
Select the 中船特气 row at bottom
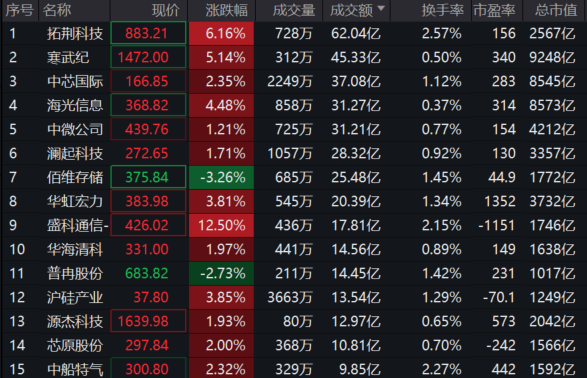point(294,368)
